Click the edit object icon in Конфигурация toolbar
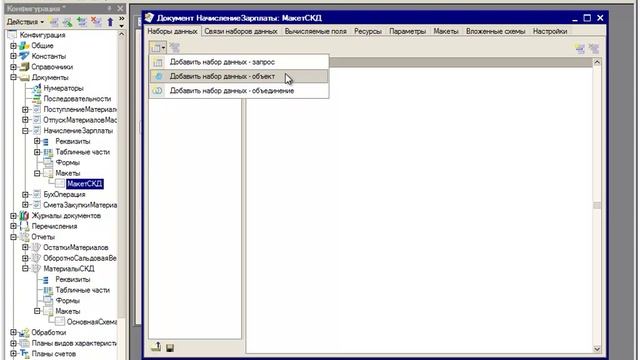 click(68, 22)
